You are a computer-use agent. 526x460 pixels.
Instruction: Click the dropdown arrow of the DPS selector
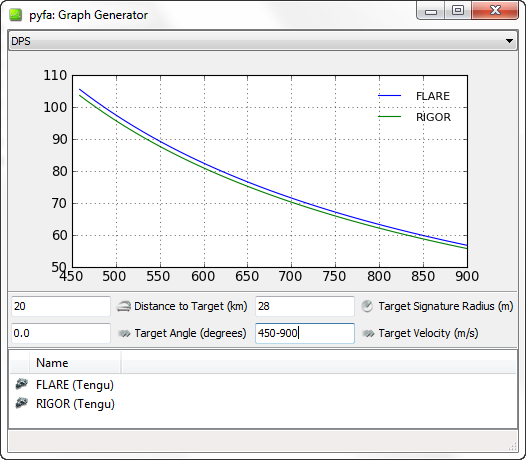click(509, 41)
